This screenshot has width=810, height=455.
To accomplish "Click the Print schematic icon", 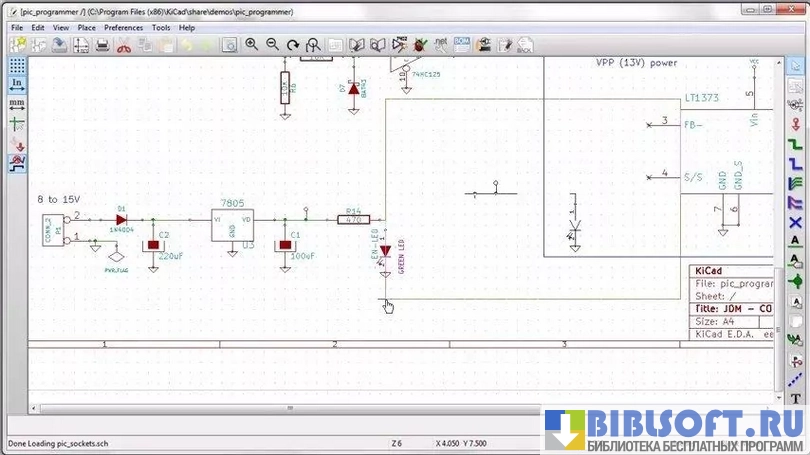I will pos(101,45).
